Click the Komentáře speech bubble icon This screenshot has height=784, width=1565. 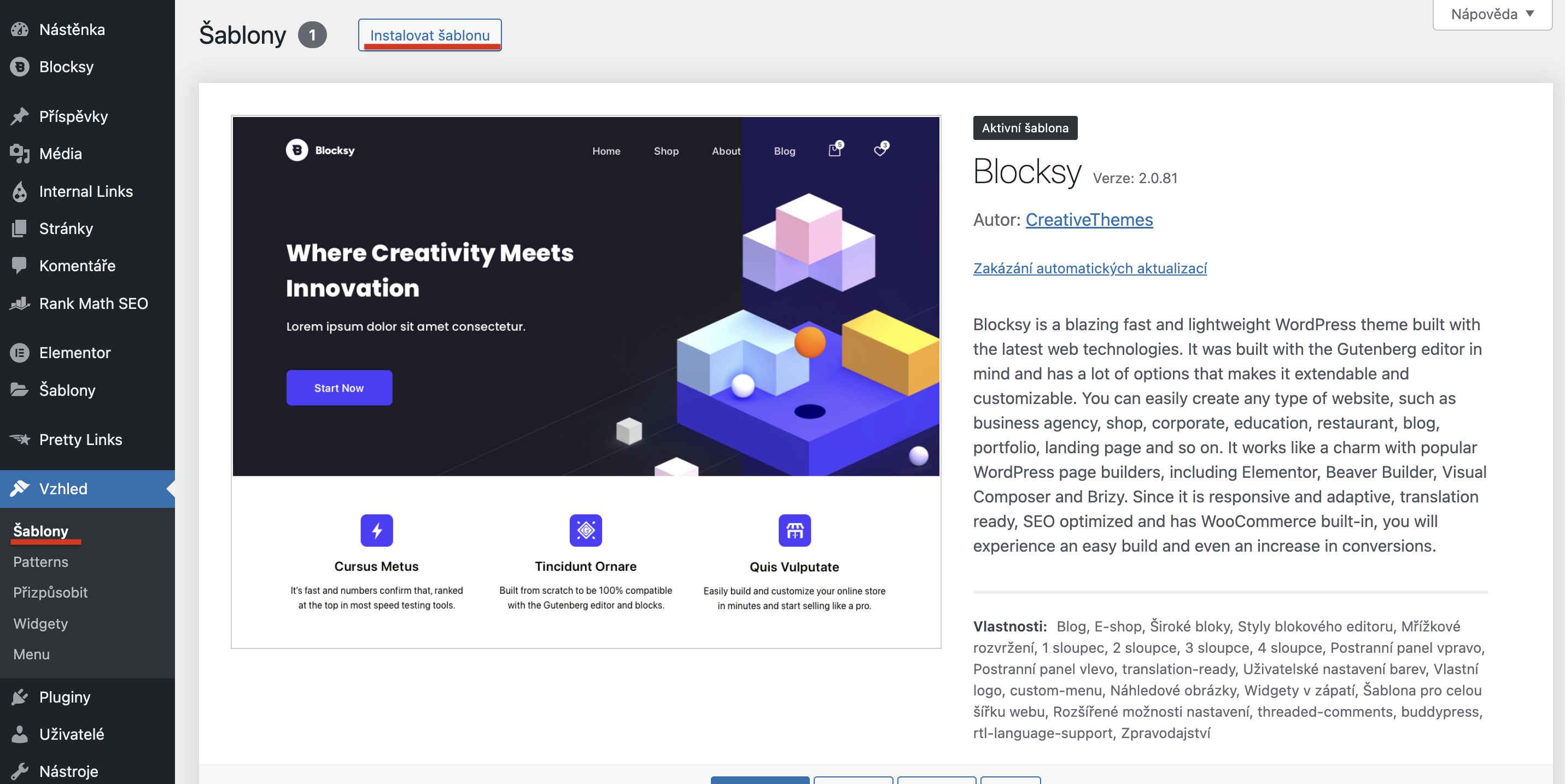click(x=20, y=265)
